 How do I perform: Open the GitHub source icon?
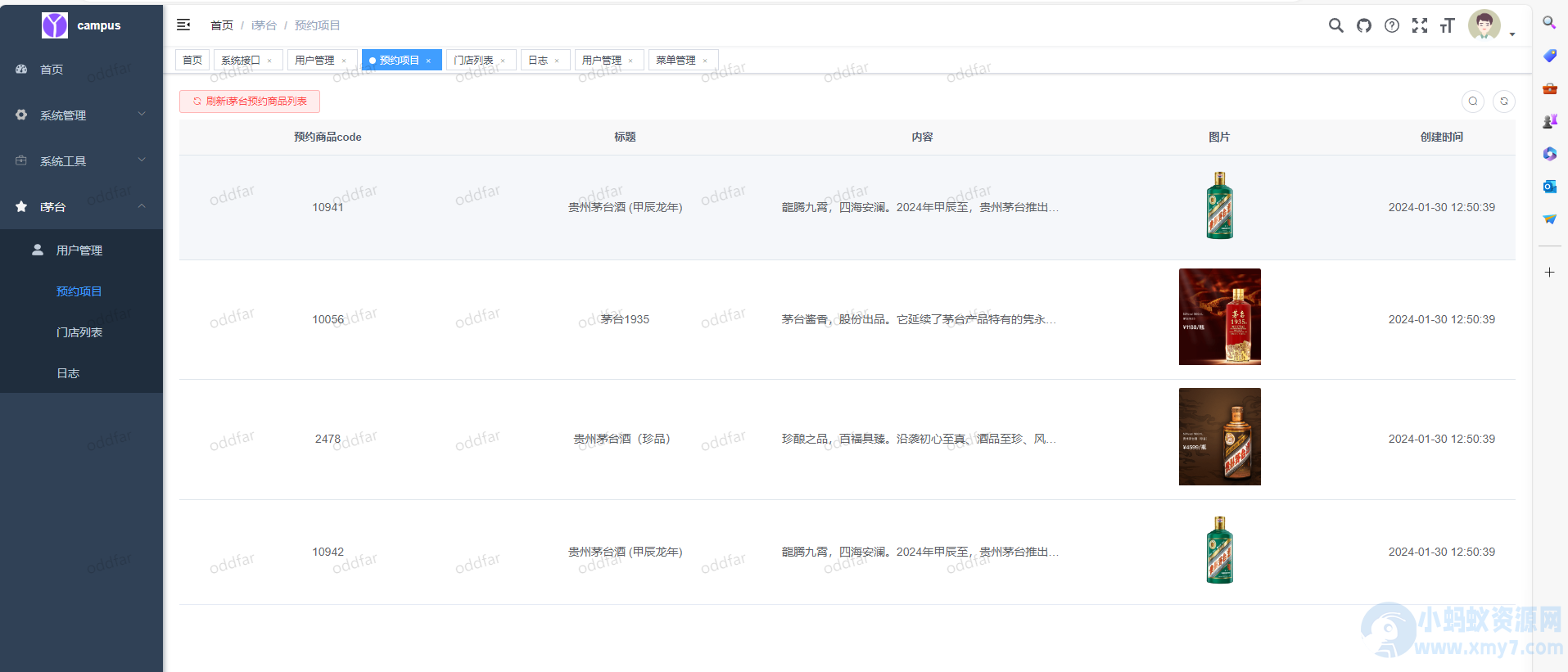pyautogui.click(x=1363, y=25)
